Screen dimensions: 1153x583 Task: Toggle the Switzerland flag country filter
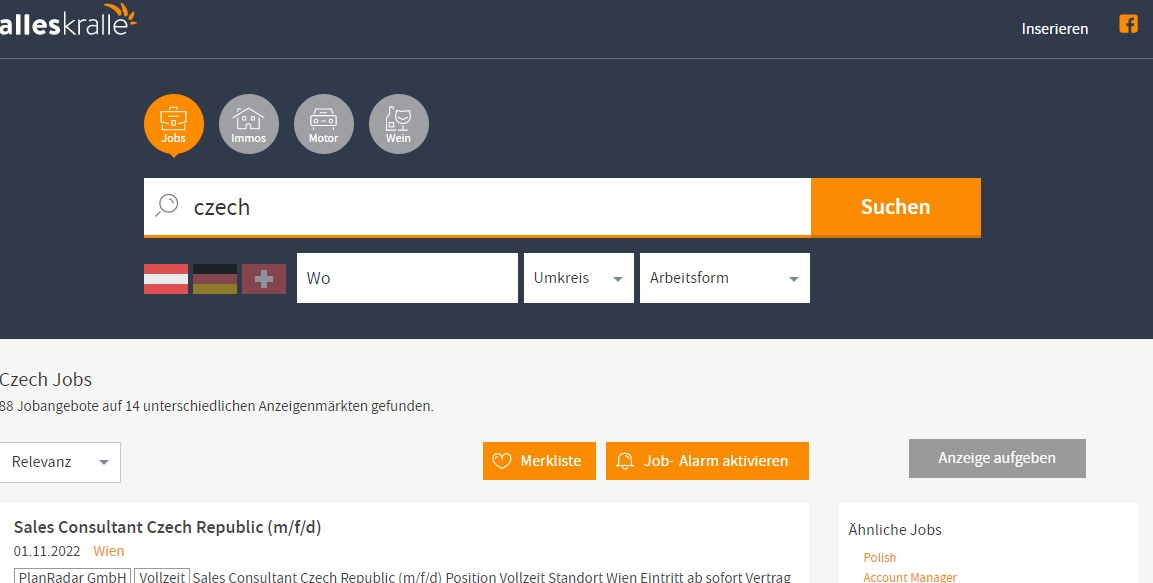[x=264, y=278]
